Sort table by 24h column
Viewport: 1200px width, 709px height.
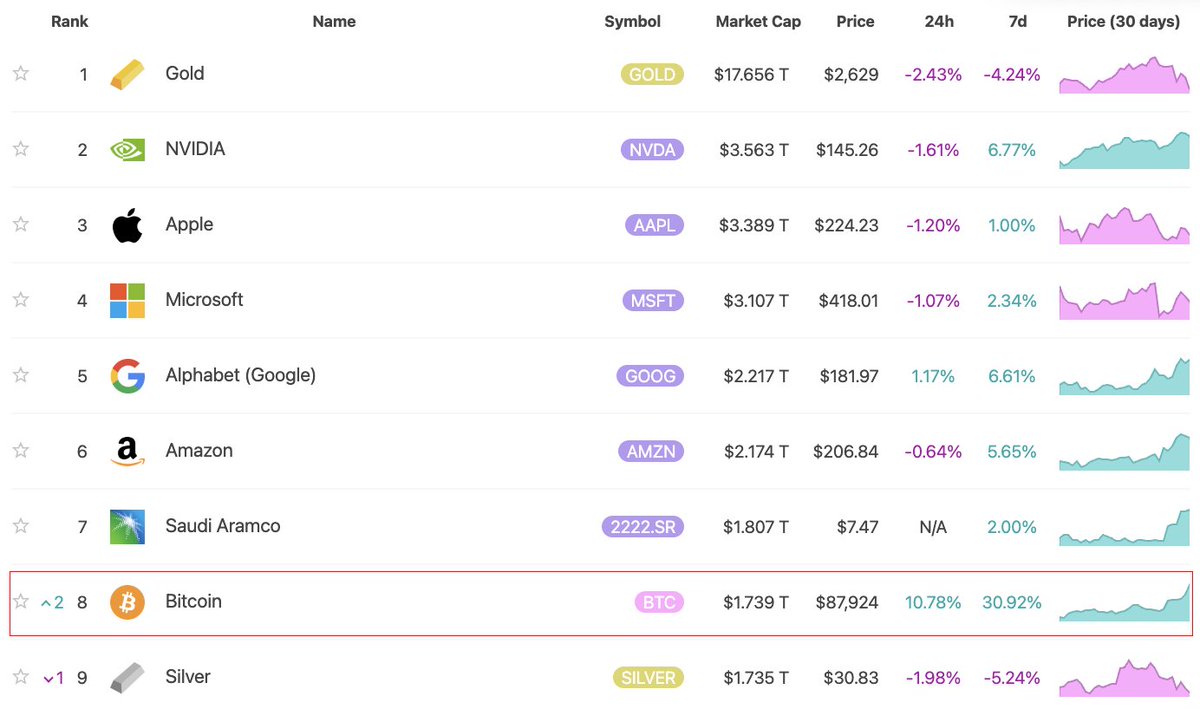pyautogui.click(x=939, y=21)
